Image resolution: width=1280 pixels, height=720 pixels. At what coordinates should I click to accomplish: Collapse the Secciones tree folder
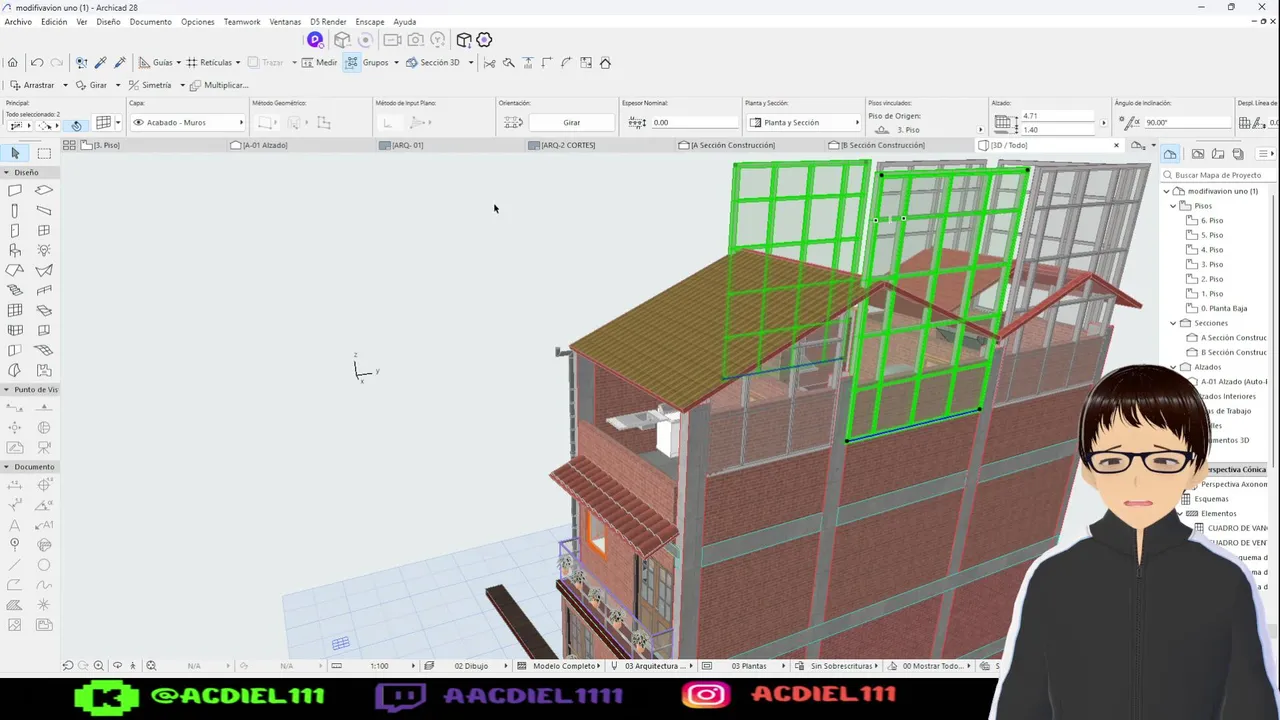pos(1174,323)
